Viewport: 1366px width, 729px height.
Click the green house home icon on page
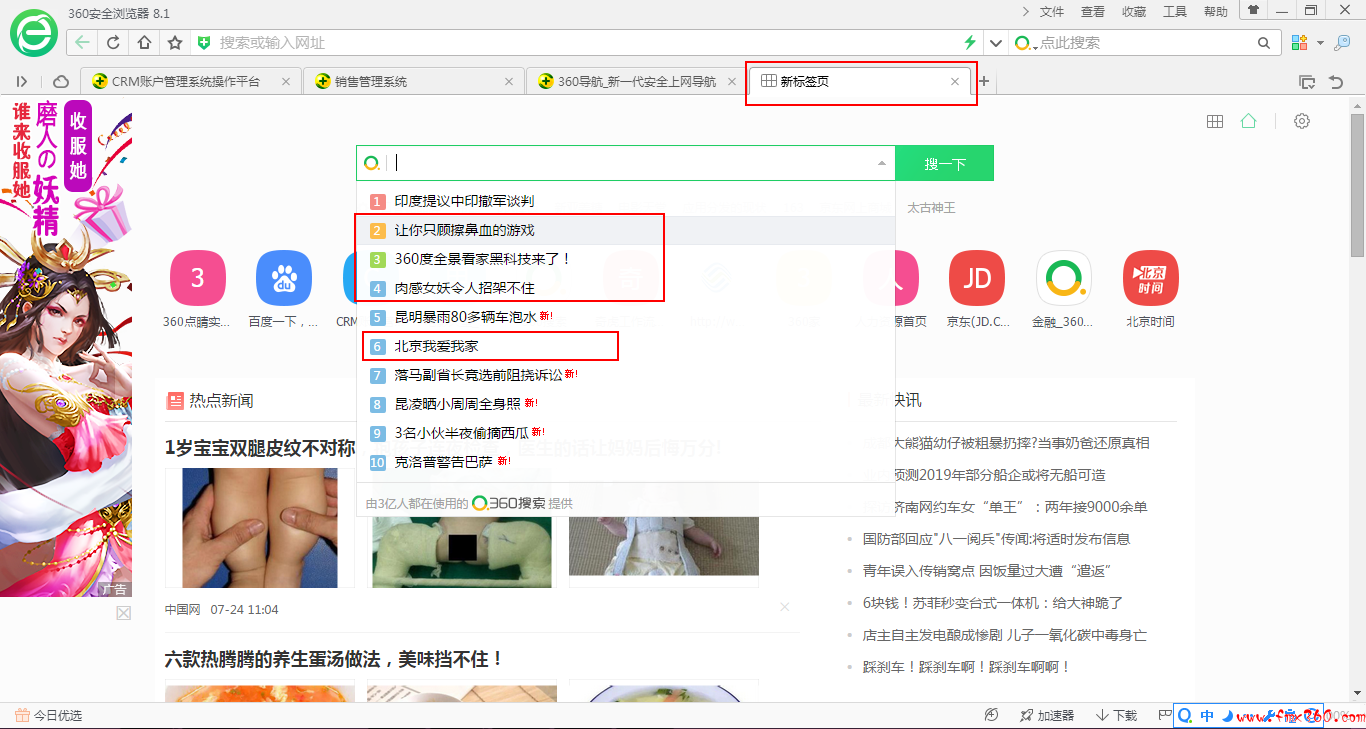[x=1248, y=121]
